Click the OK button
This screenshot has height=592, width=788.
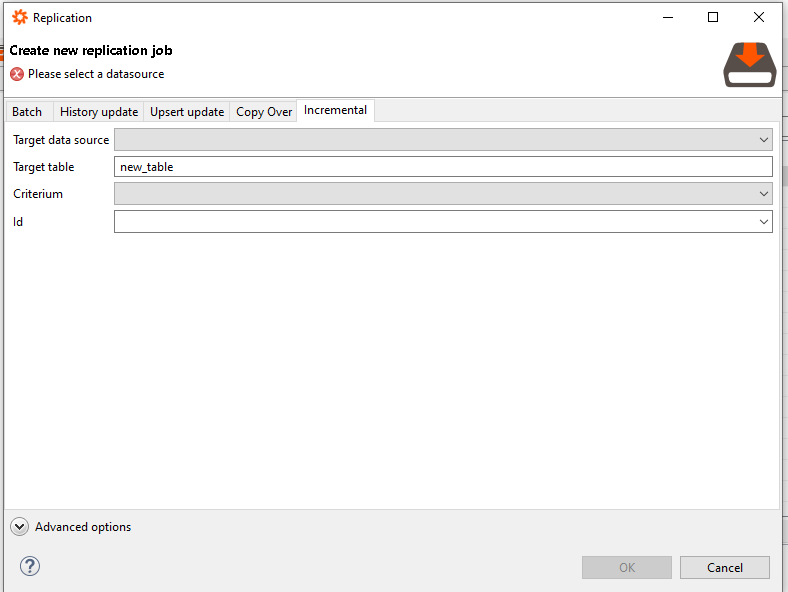click(x=627, y=567)
